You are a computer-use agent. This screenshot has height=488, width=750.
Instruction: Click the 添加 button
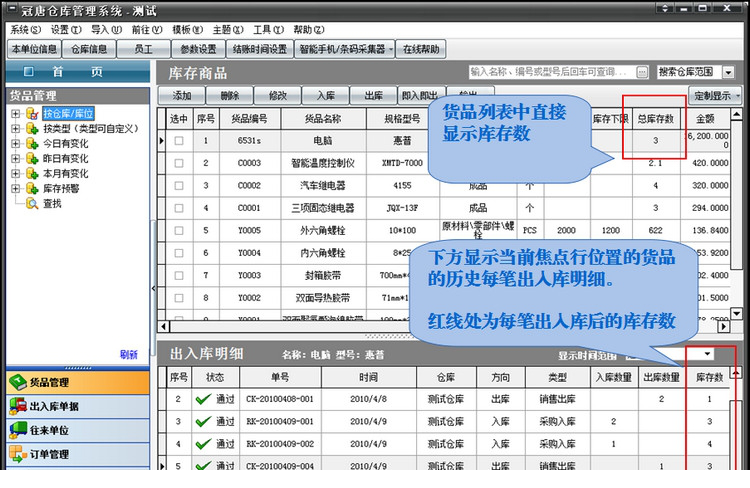pyautogui.click(x=182, y=96)
